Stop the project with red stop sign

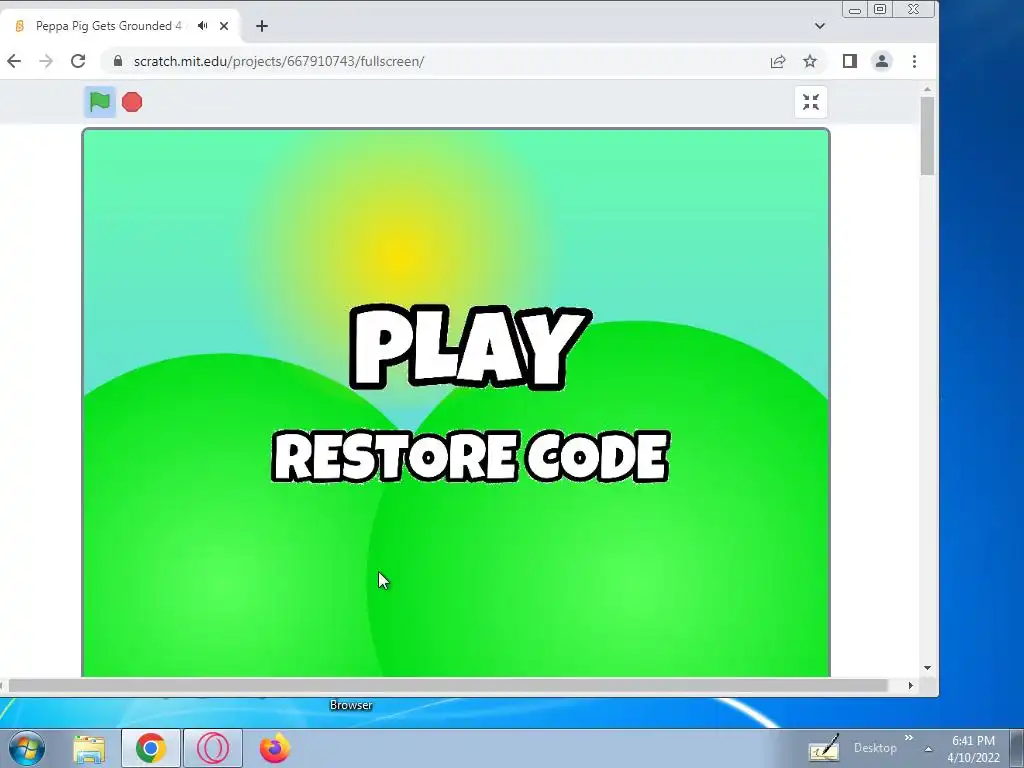tap(132, 102)
